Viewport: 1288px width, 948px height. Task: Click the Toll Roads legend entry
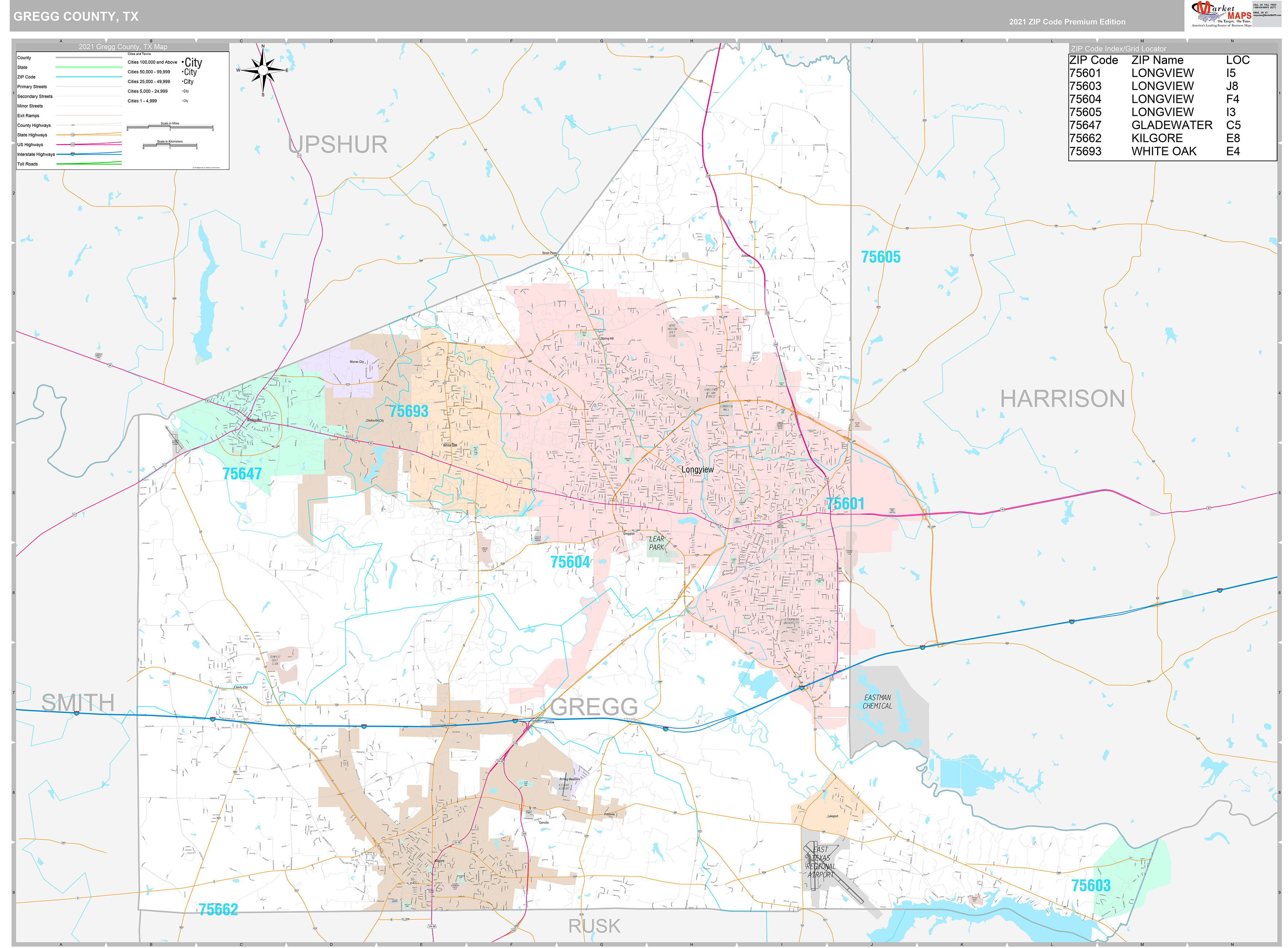tap(28, 164)
